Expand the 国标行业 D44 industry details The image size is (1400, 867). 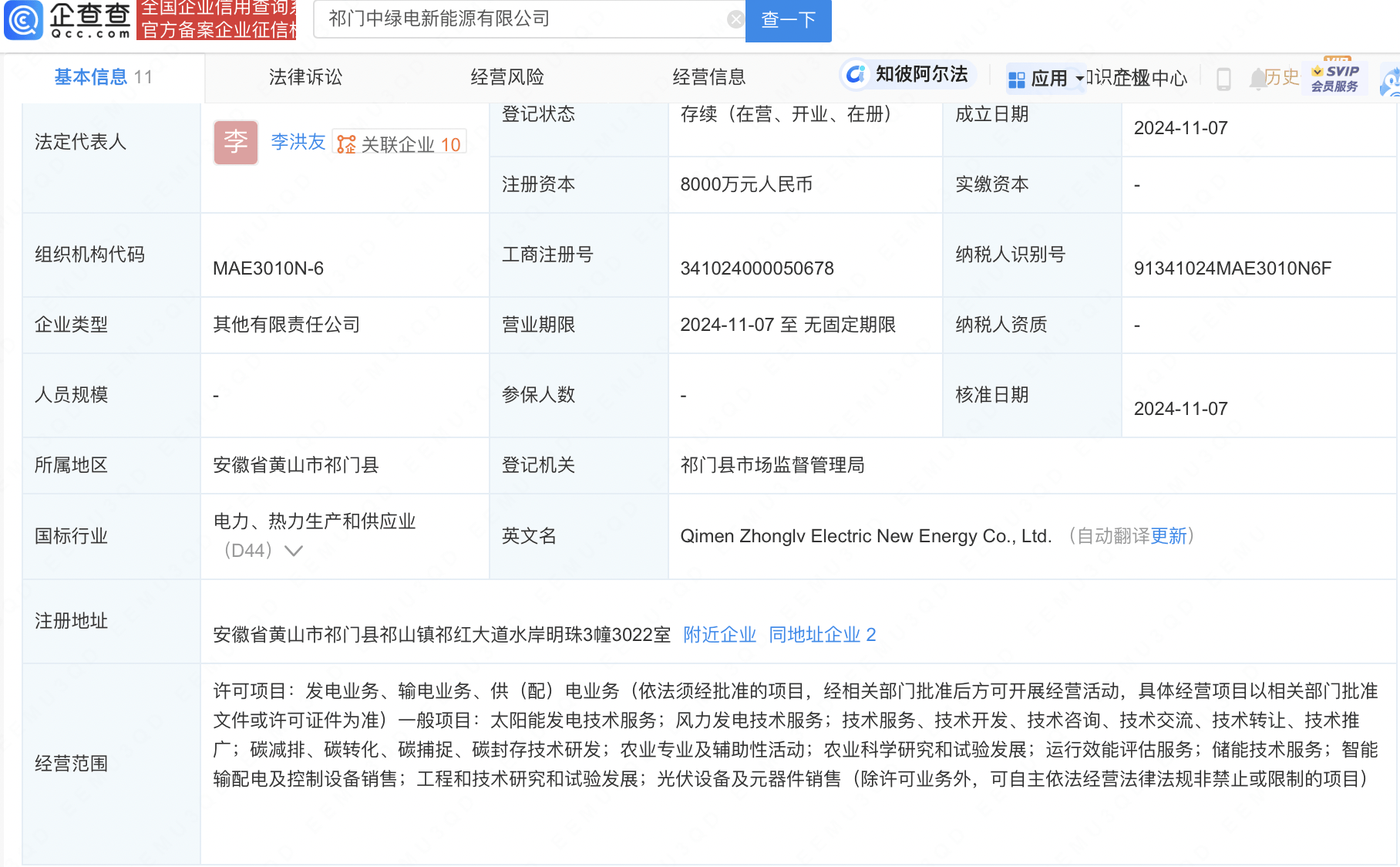pos(293,551)
